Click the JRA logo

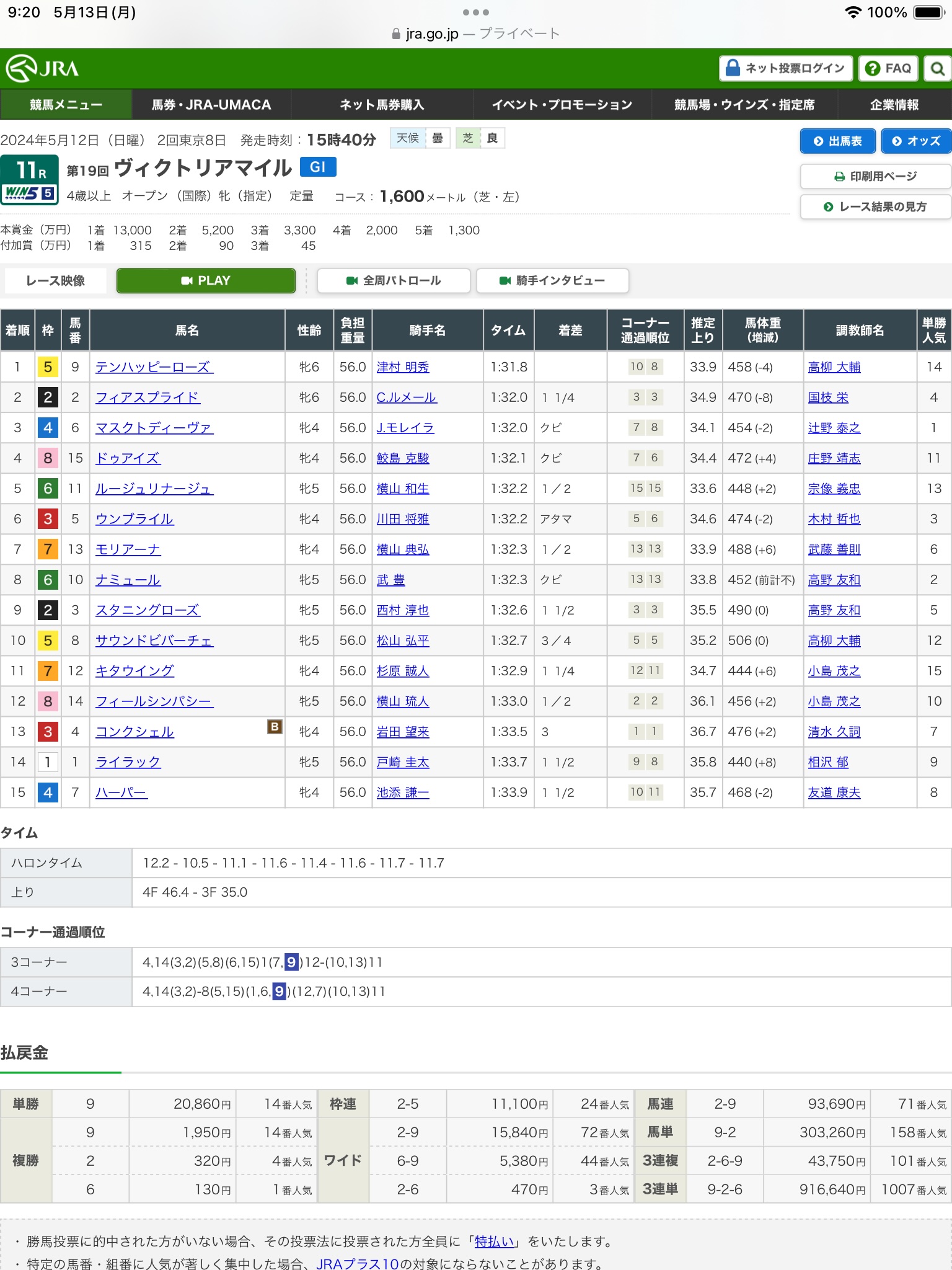[x=43, y=68]
